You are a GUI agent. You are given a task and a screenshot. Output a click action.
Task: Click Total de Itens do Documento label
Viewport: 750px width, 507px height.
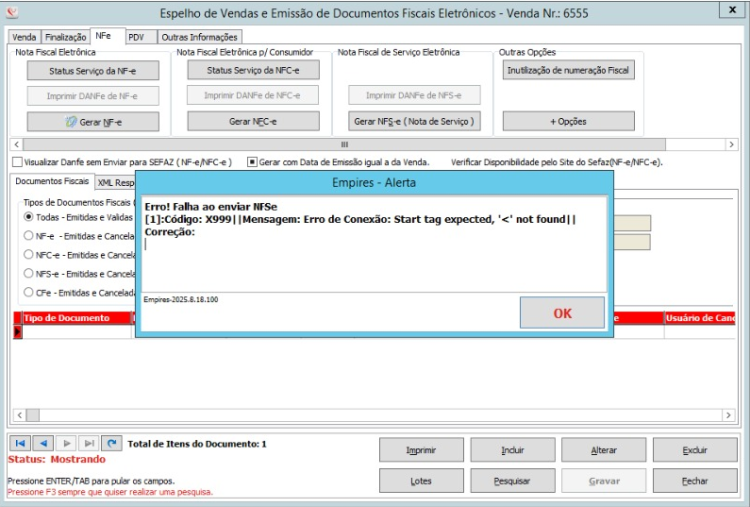(x=197, y=444)
